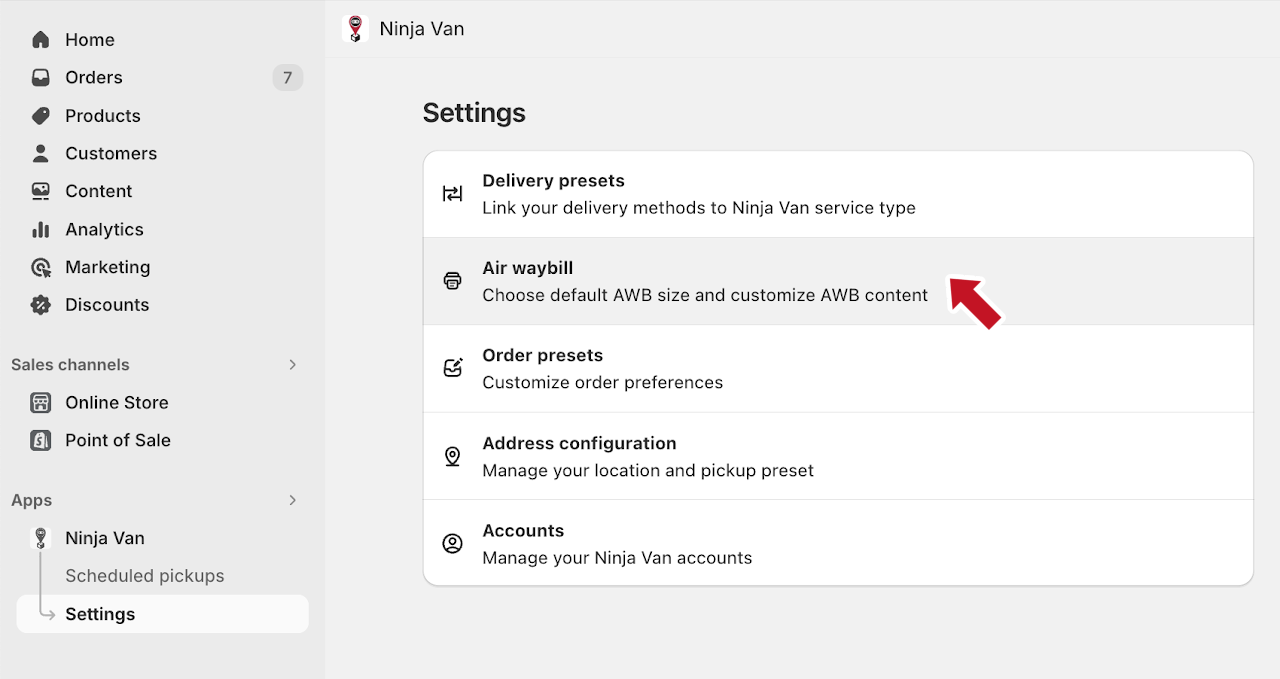1280x679 pixels.
Task: Expand the Apps section chevron
Action: coord(293,500)
